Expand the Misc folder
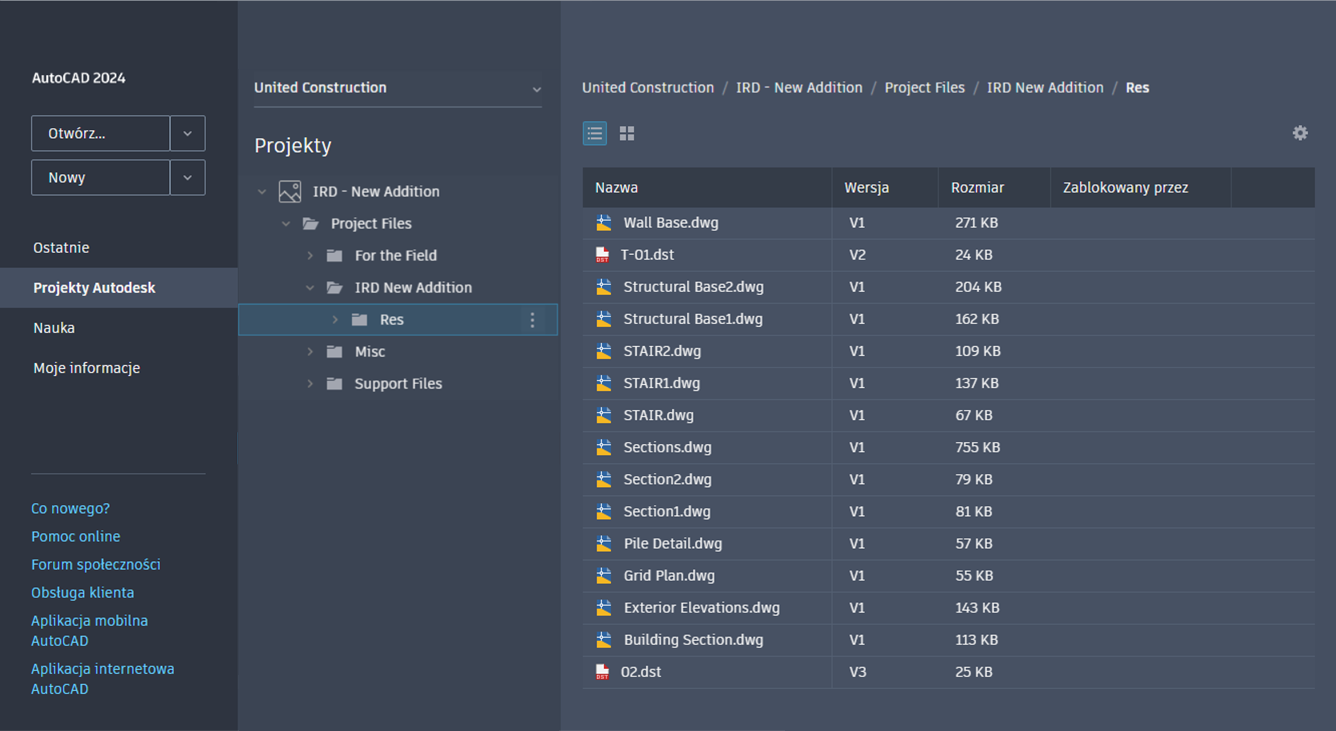Image resolution: width=1336 pixels, height=731 pixels. pyautogui.click(x=310, y=351)
